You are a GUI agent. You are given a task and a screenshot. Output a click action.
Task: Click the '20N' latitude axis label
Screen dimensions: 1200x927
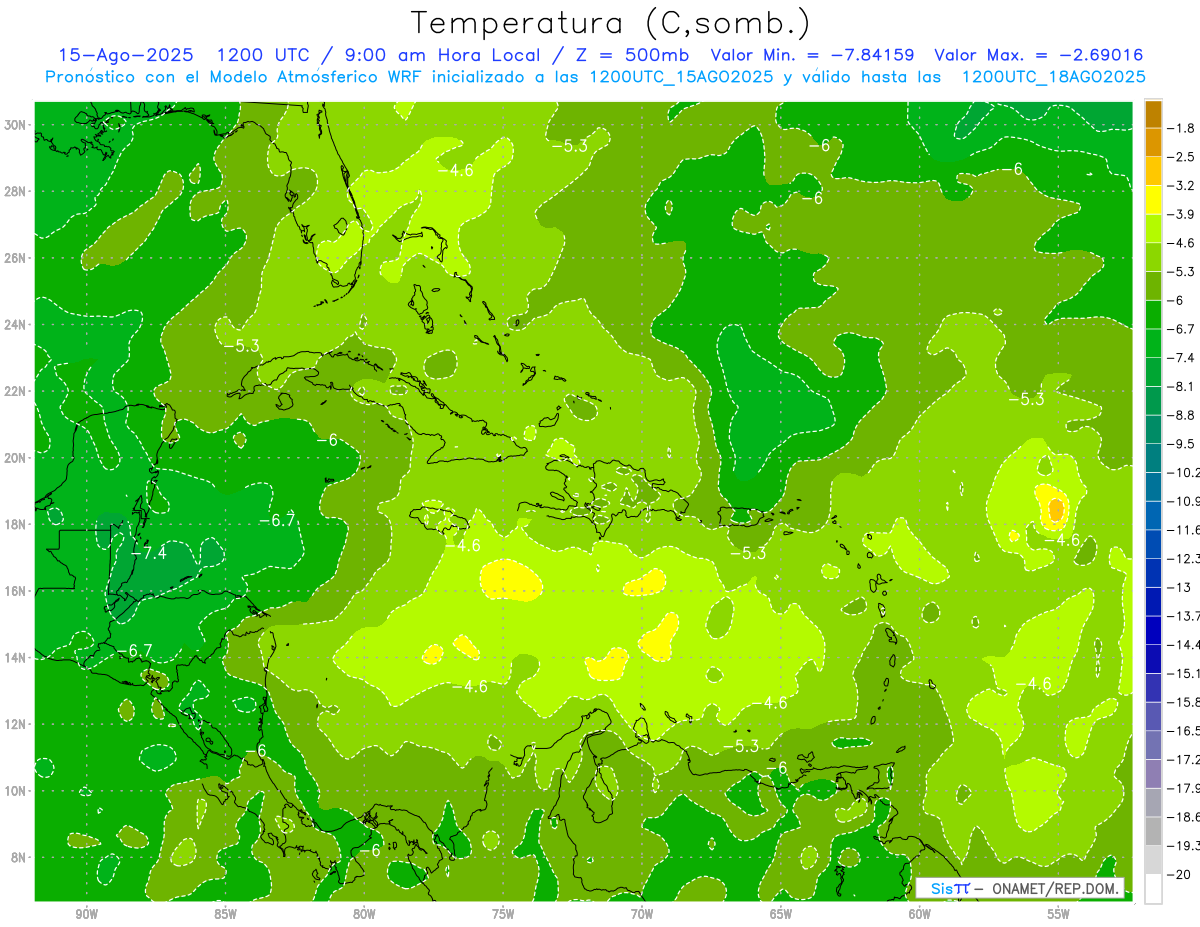(x=16, y=458)
